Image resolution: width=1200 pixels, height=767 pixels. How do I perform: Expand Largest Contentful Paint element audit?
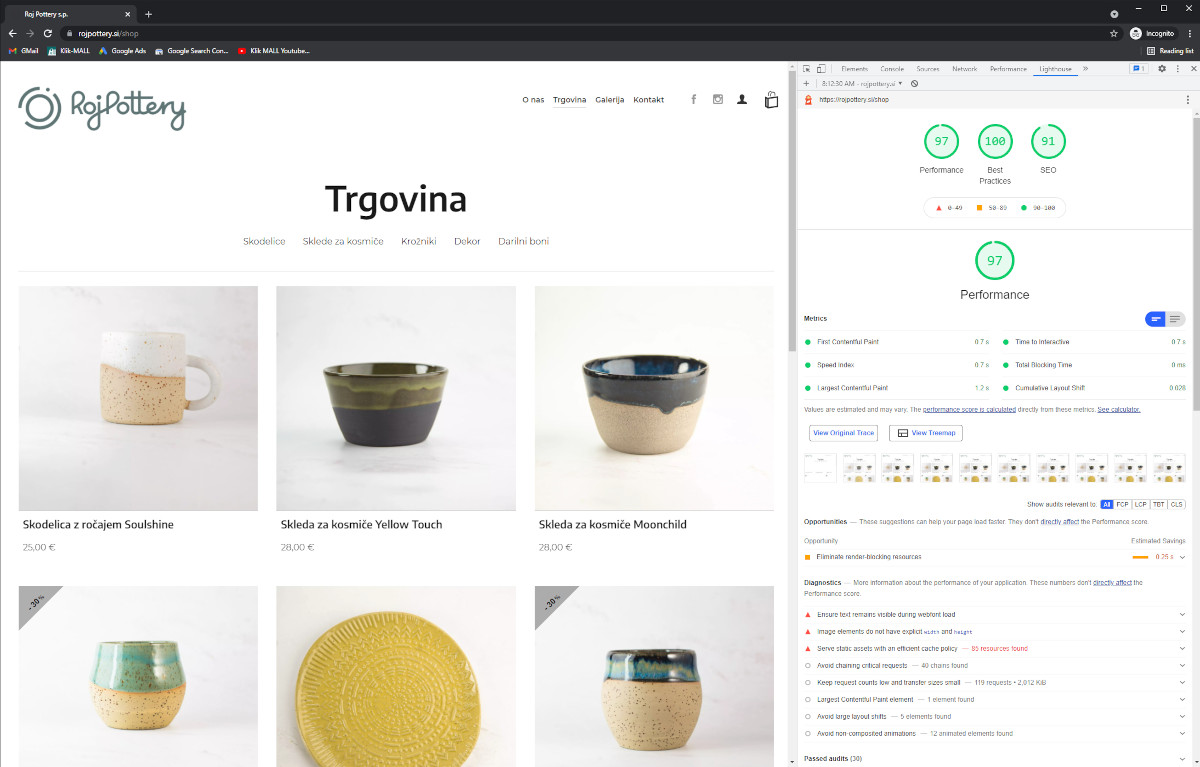point(995,700)
